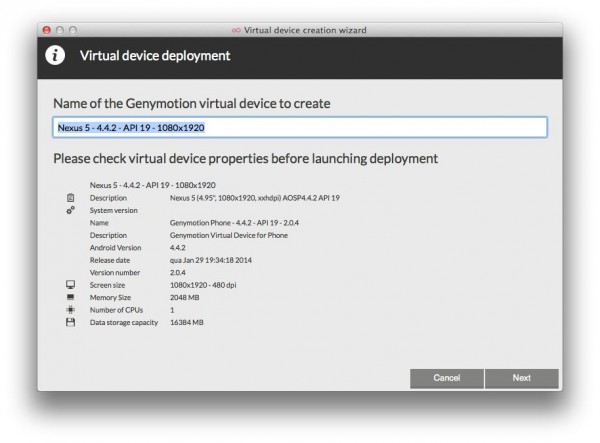The height and width of the screenshot is (443, 600).
Task: Click 'Please check virtual device properties' heading
Action: point(245,159)
